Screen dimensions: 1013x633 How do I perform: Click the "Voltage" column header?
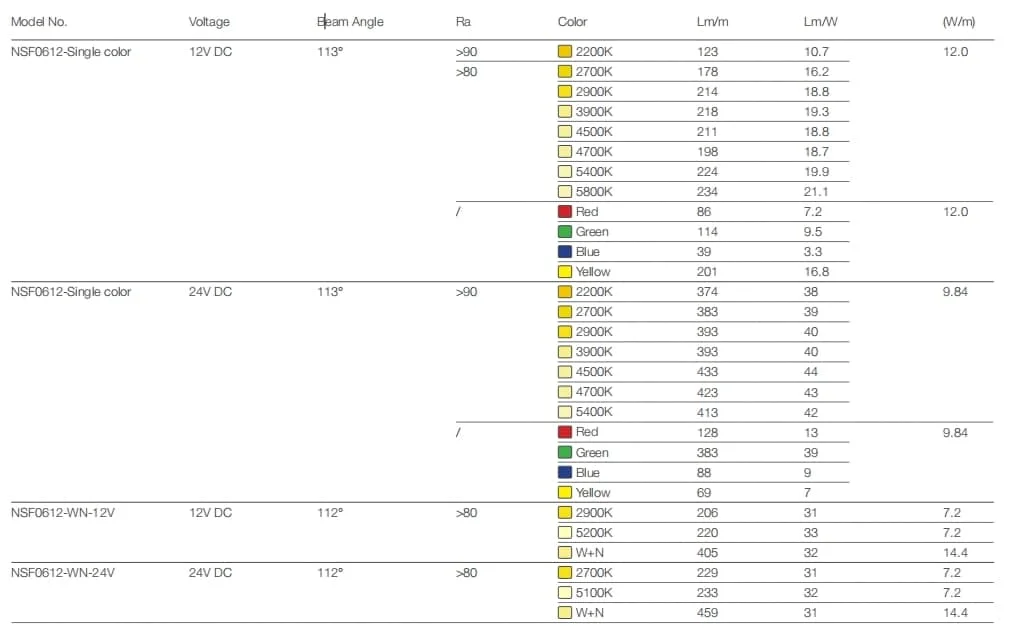point(209,22)
